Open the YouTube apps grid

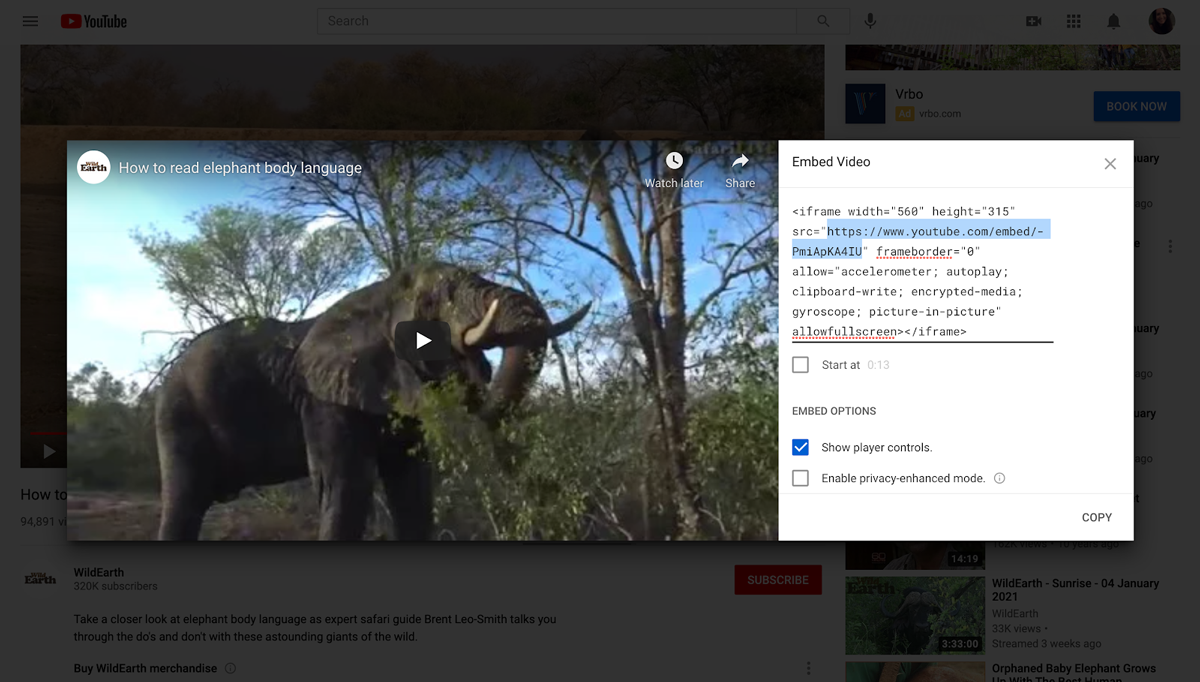pos(1074,21)
